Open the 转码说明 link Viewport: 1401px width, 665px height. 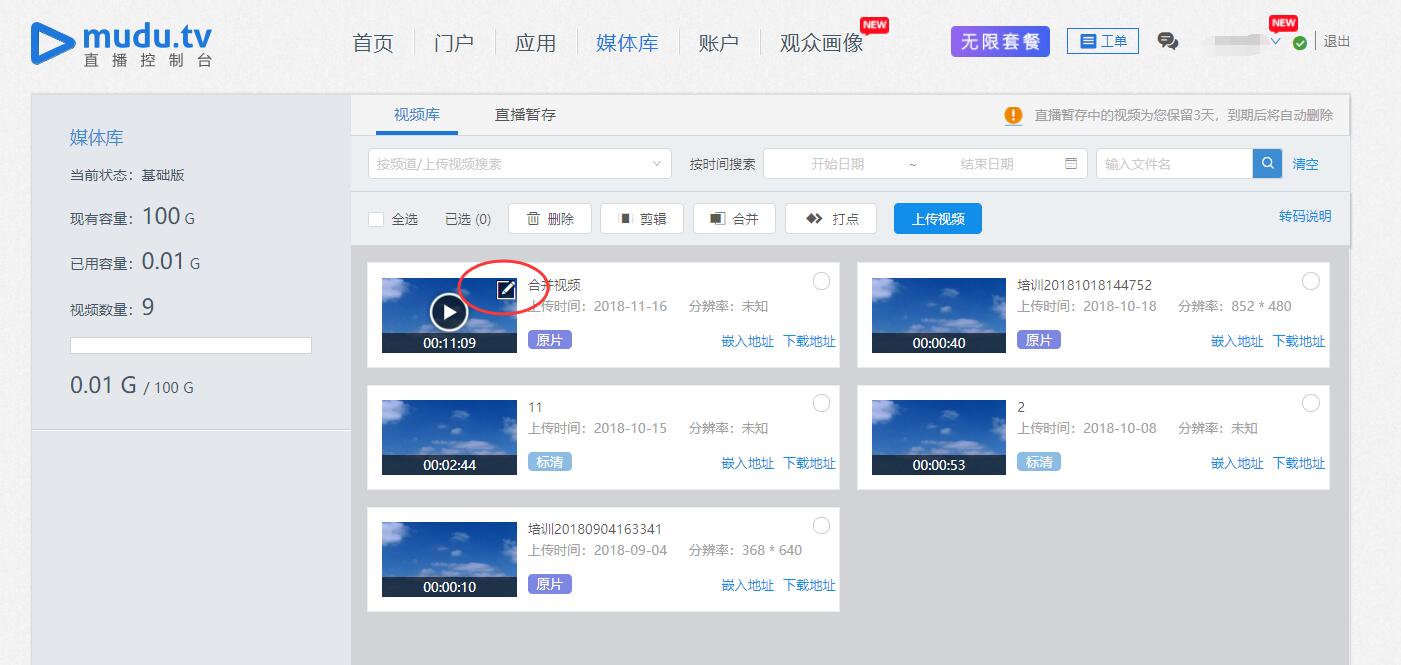[1305, 216]
